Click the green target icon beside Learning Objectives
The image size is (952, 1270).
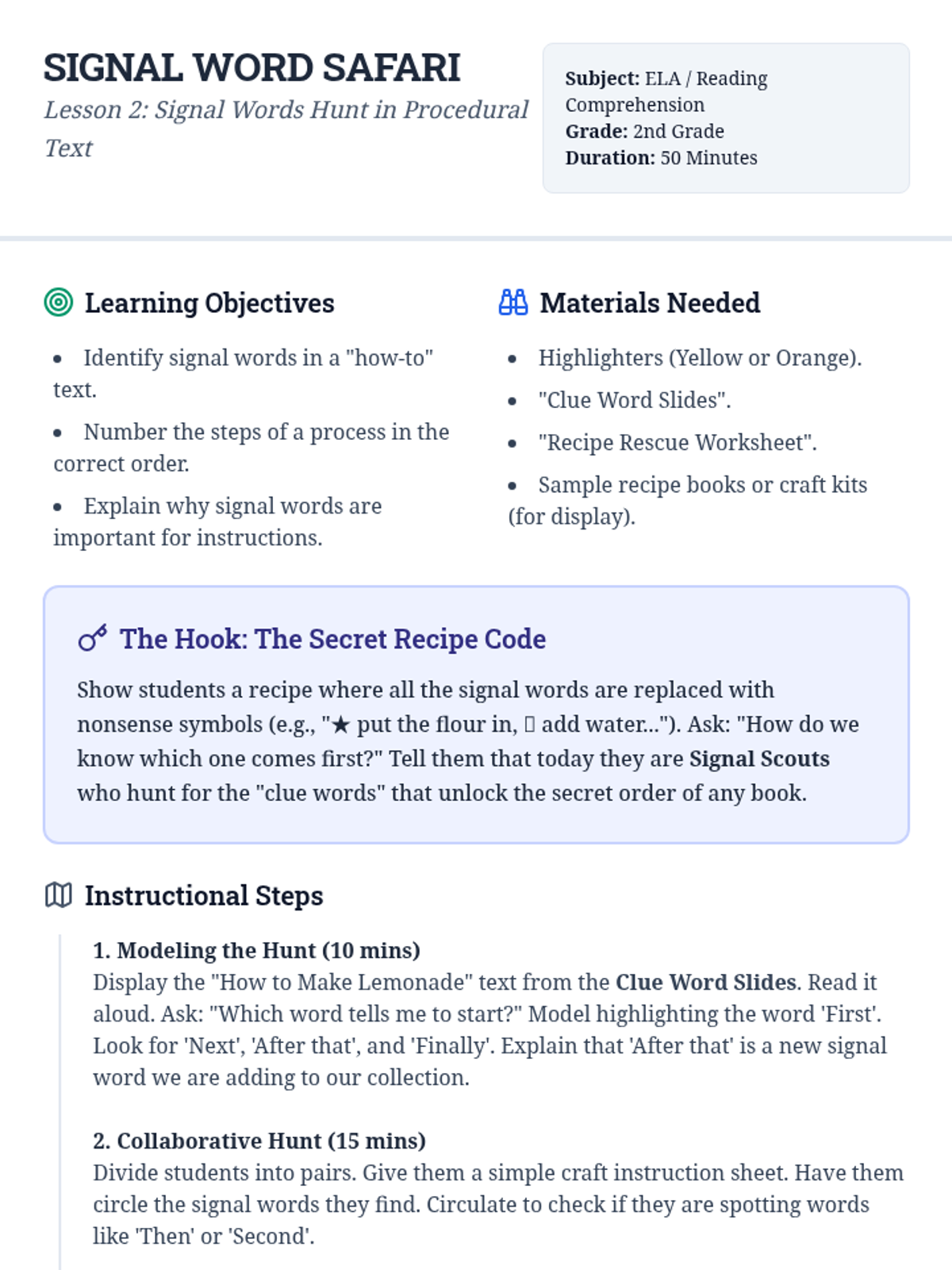[x=59, y=302]
